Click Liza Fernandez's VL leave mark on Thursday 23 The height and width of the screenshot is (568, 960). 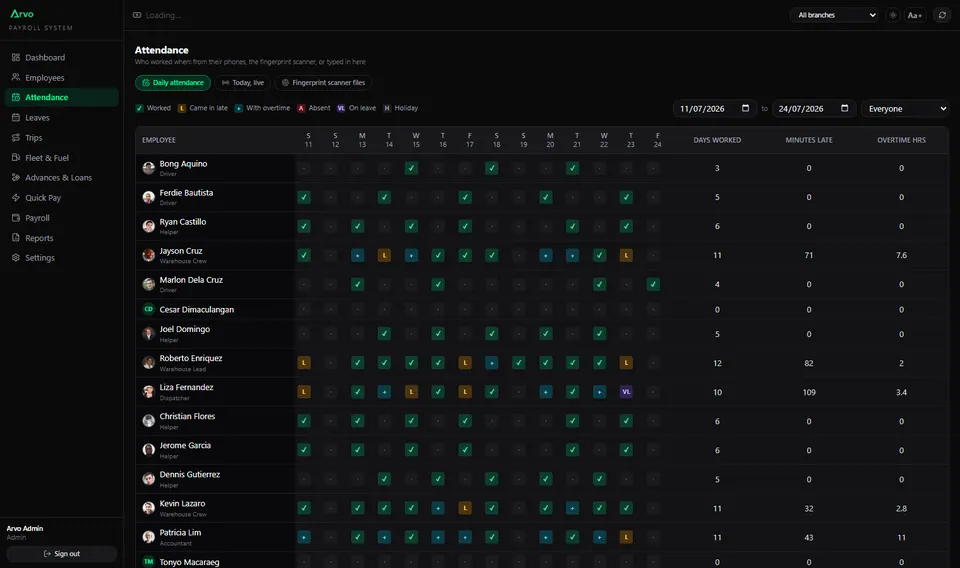[626, 392]
